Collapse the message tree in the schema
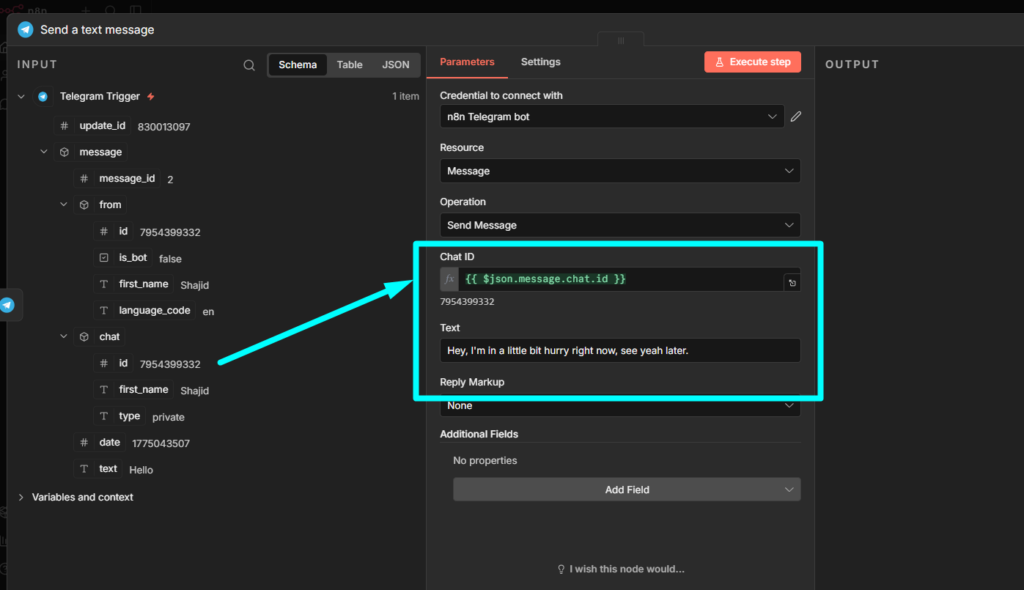Screen dimensions: 1024x590 (43, 151)
